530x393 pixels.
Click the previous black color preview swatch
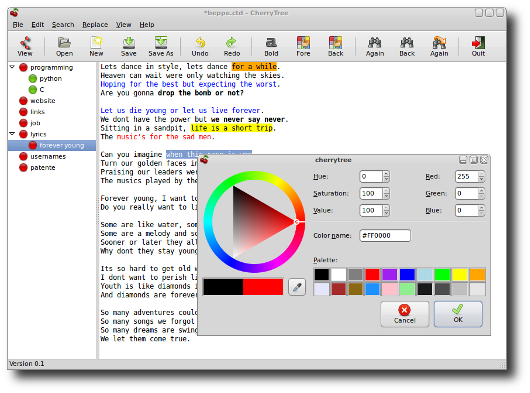(x=223, y=287)
